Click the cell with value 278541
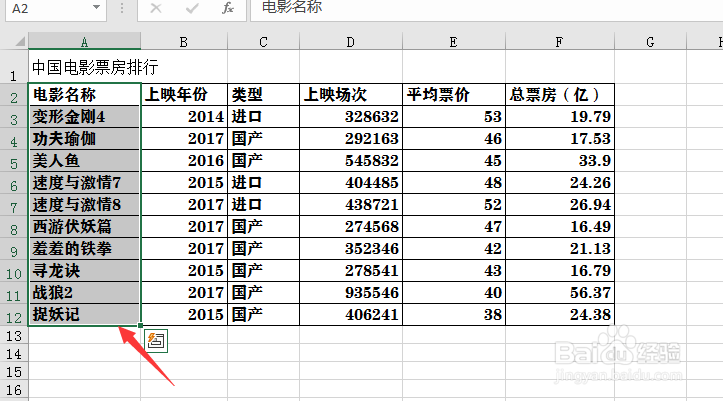The height and width of the screenshot is (401, 723). point(351,271)
